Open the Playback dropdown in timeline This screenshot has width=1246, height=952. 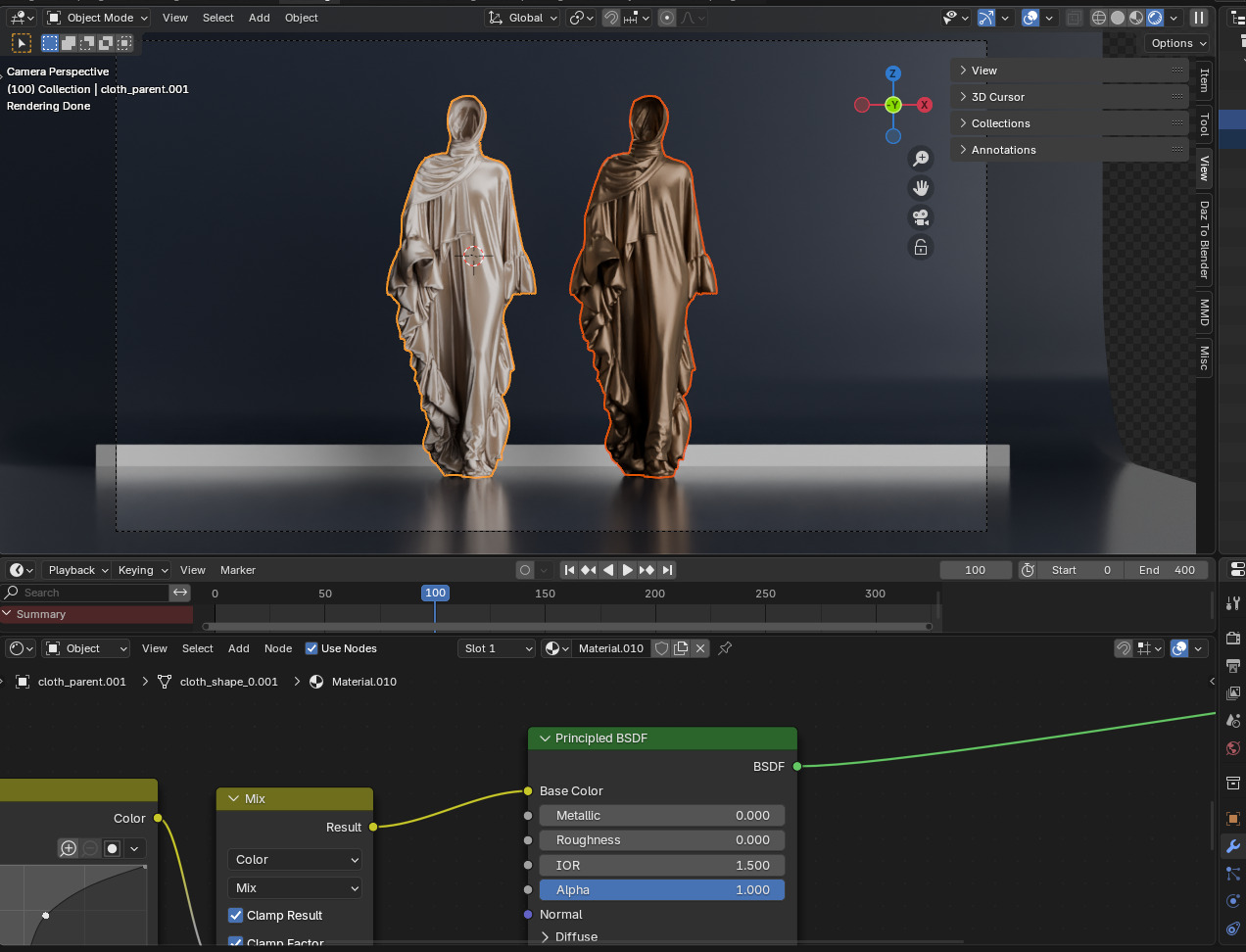77,570
